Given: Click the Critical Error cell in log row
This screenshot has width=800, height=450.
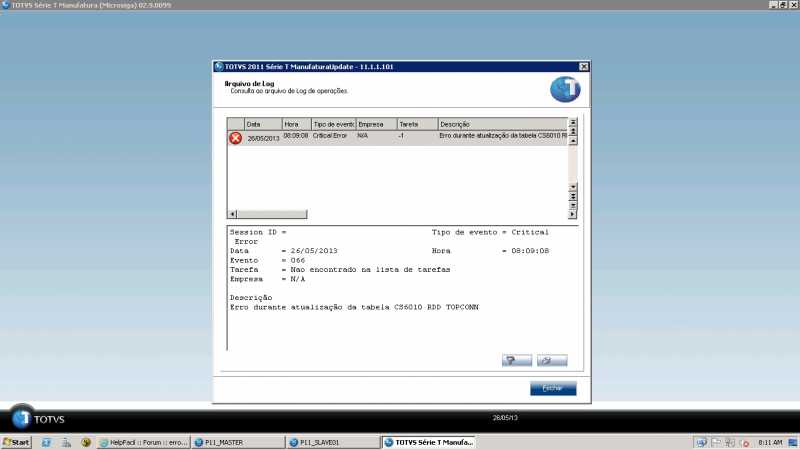Looking at the screenshot, I should coord(330,136).
